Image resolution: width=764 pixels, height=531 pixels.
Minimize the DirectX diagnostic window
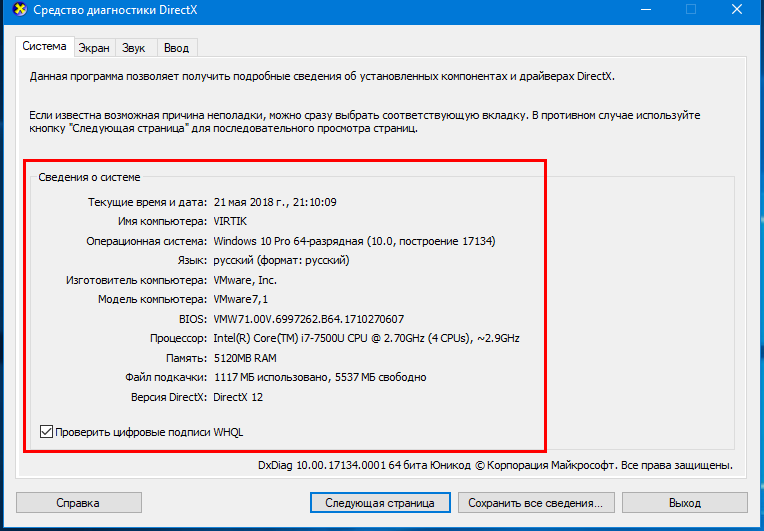click(x=646, y=9)
